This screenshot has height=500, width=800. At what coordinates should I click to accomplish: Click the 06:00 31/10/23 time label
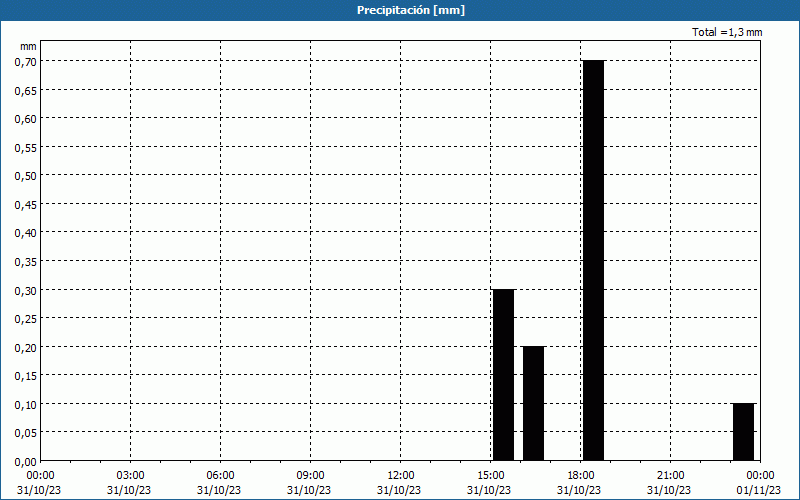point(219,483)
